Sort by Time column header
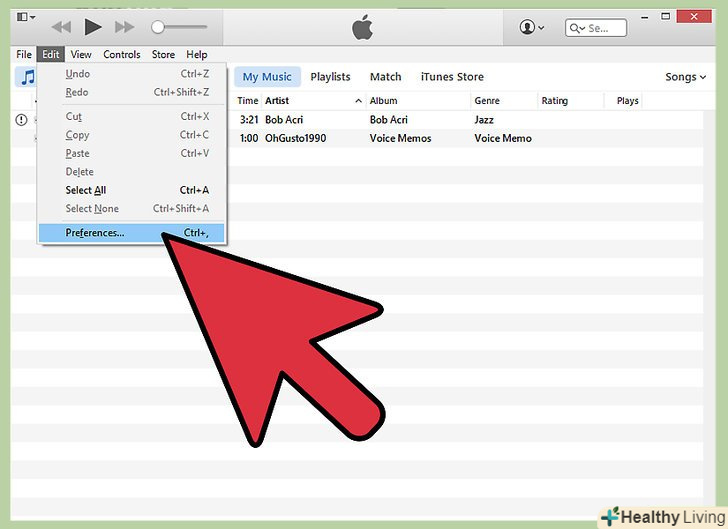 click(x=247, y=101)
